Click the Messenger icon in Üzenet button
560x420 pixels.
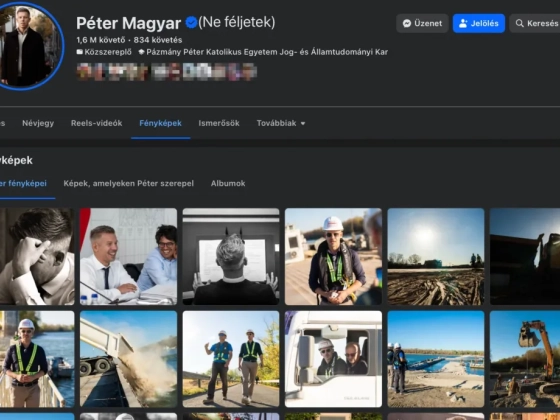coord(407,24)
